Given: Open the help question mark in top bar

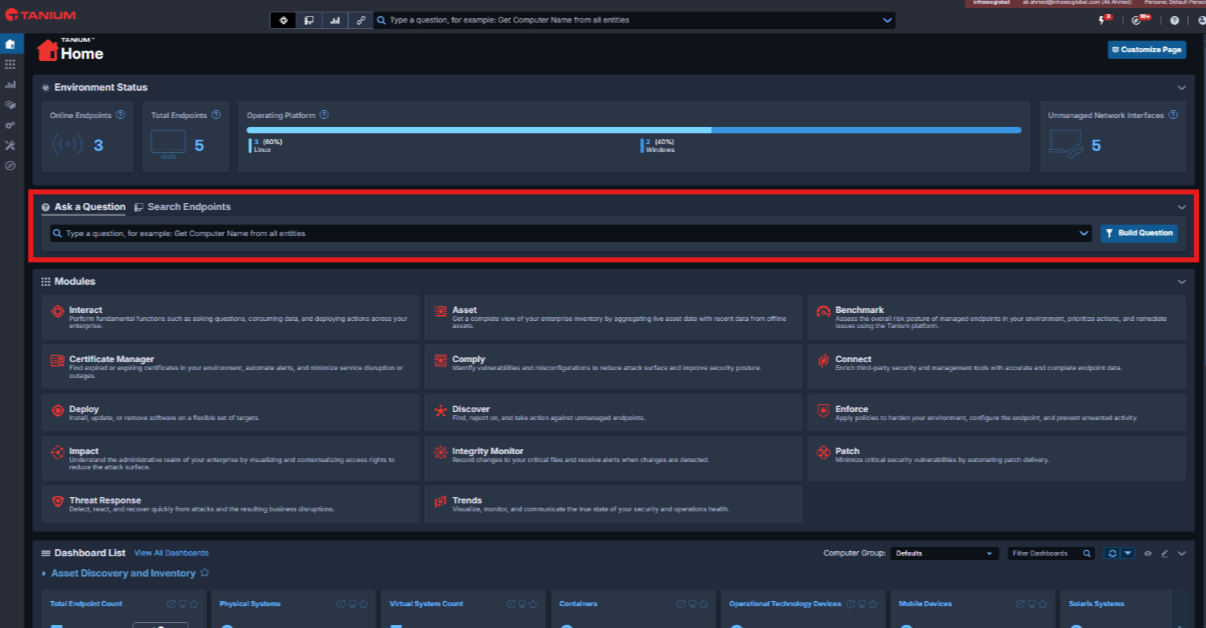Looking at the screenshot, I should point(1174,20).
